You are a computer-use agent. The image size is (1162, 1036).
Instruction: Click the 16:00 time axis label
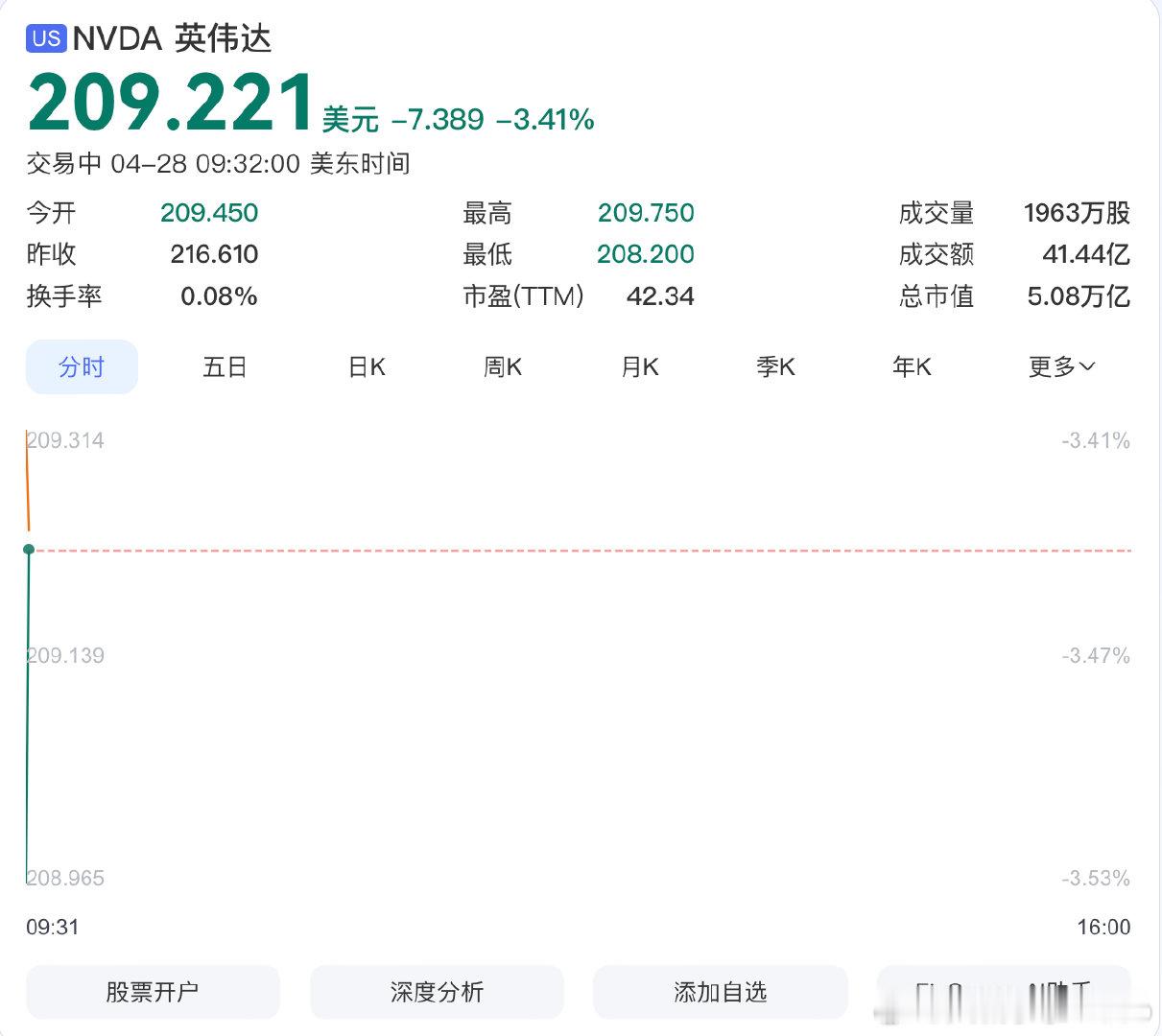tap(1103, 928)
